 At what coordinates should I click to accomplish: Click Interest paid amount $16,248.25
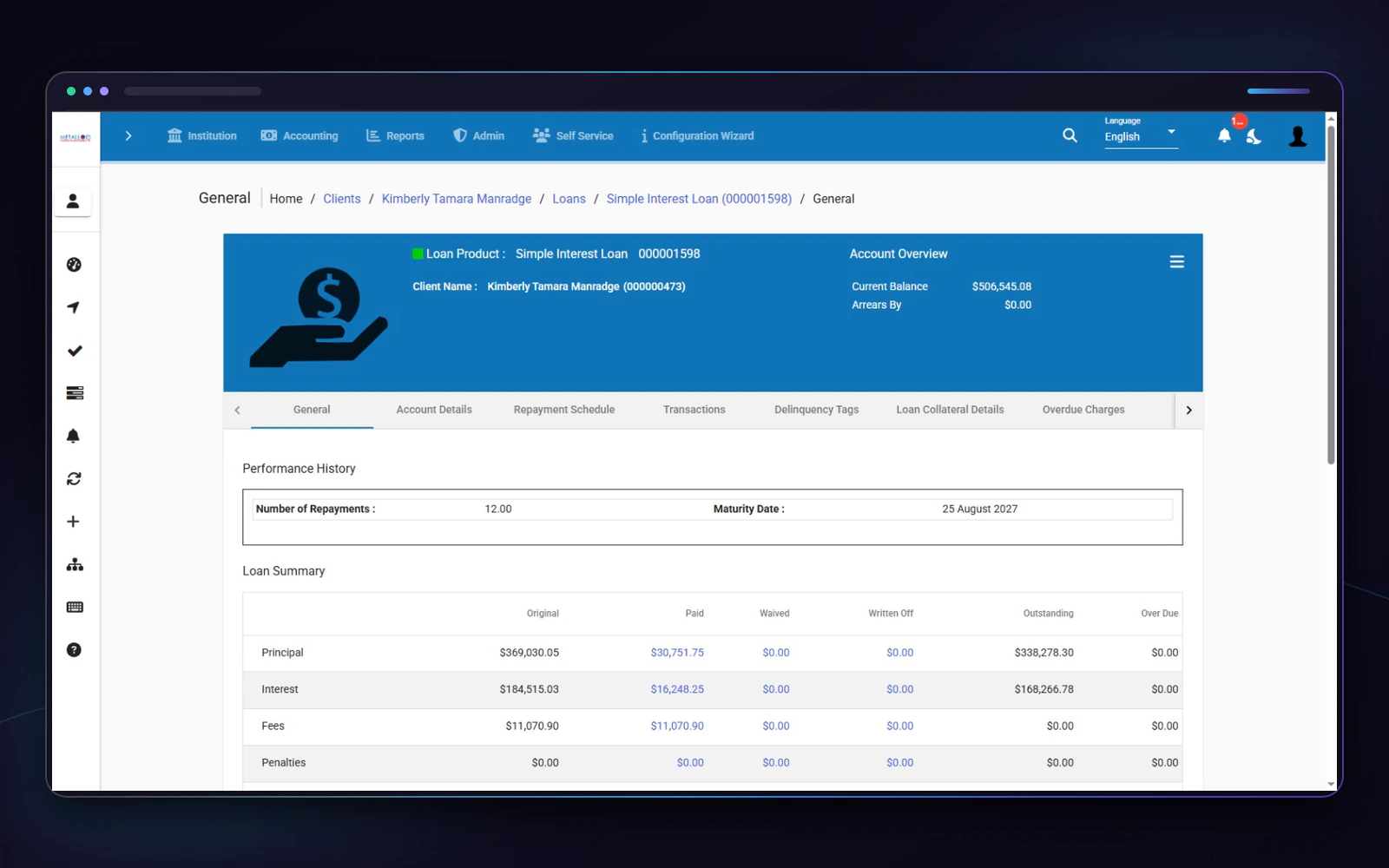(x=677, y=689)
